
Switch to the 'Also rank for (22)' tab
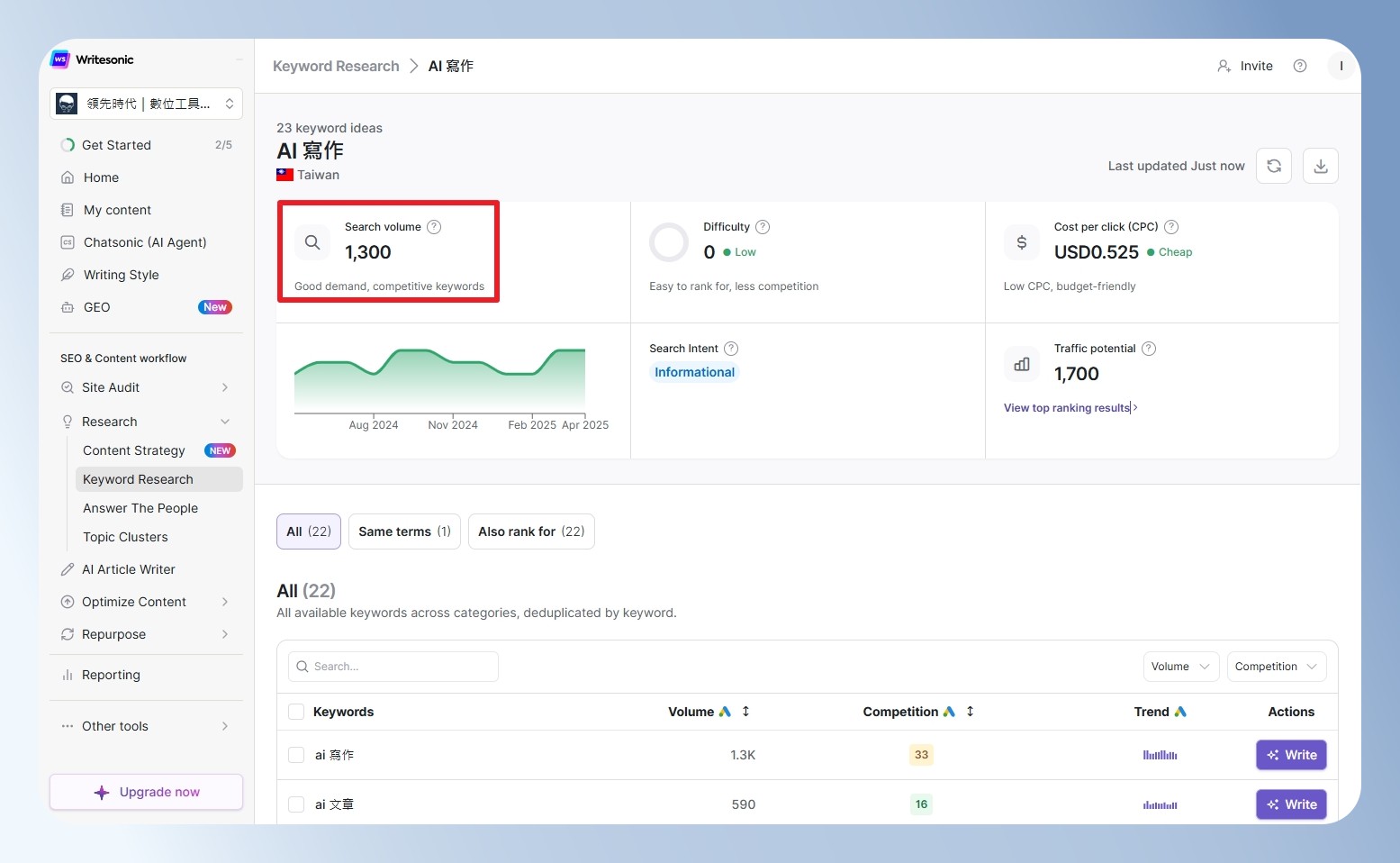[x=531, y=531]
